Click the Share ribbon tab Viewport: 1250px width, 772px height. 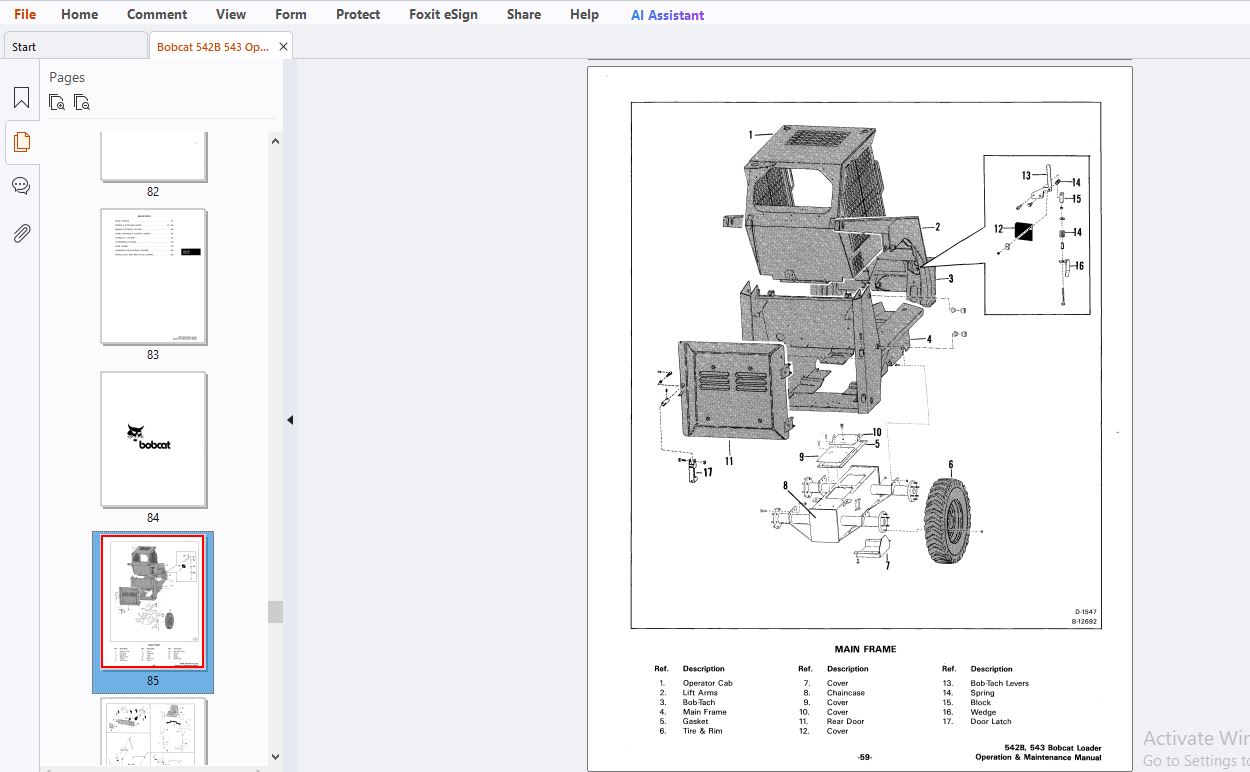(x=524, y=14)
